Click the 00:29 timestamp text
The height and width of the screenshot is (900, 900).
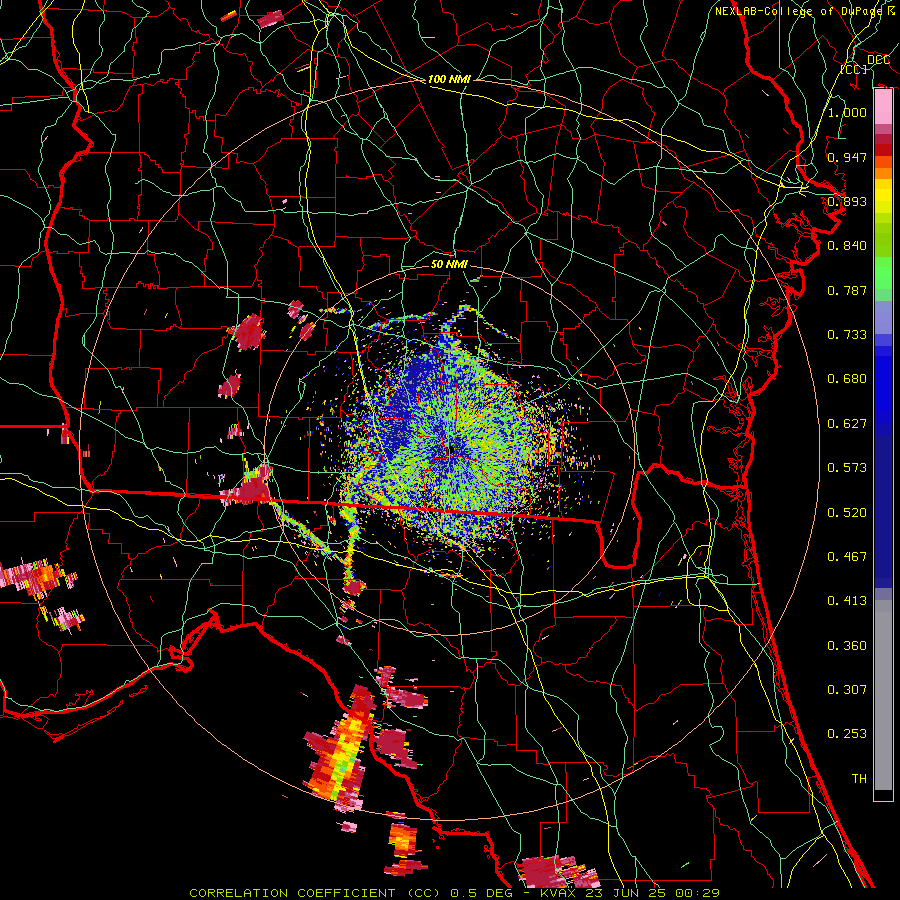pyautogui.click(x=695, y=893)
